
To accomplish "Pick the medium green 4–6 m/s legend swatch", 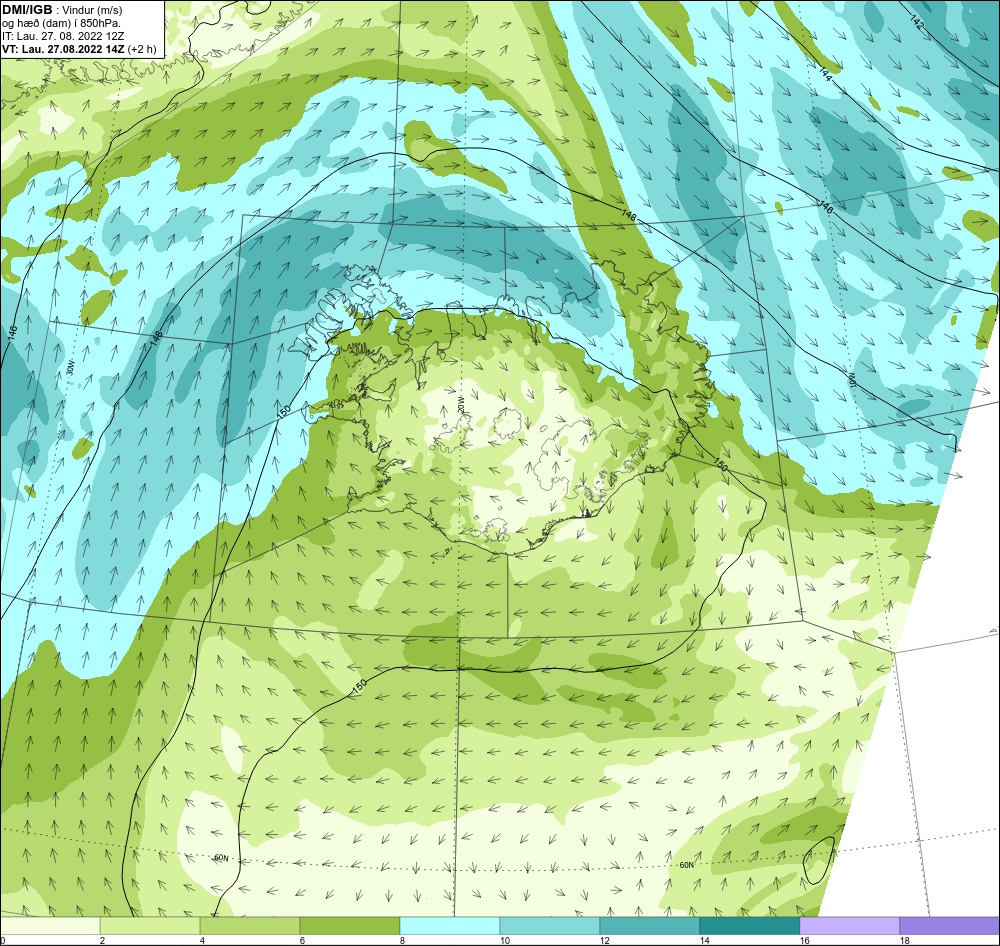I will click(250, 926).
